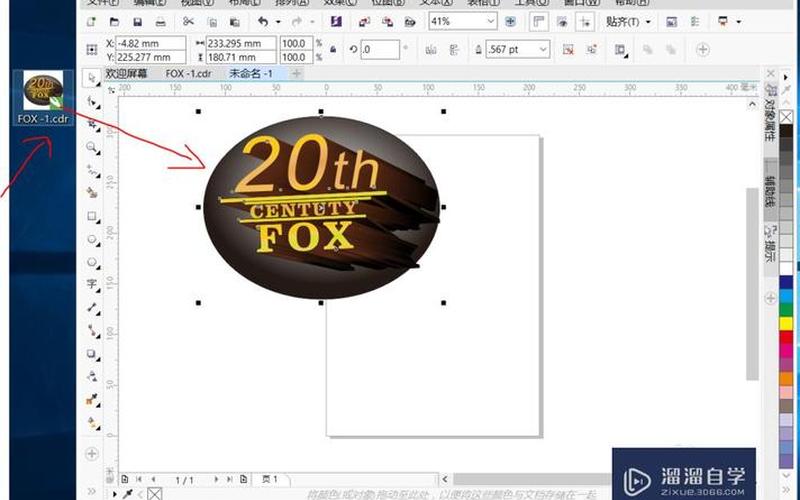Switch to the FOX -1.cdr document tab
Viewport: 800px width, 500px height.
tap(187, 73)
